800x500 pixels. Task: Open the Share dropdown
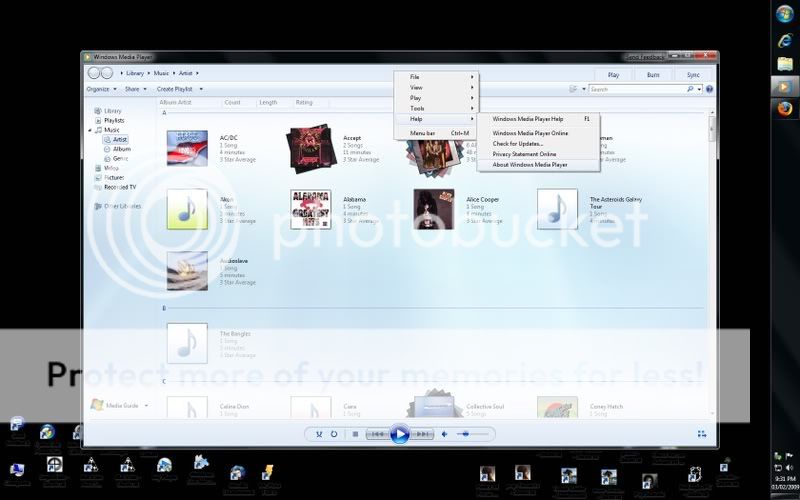coord(136,89)
